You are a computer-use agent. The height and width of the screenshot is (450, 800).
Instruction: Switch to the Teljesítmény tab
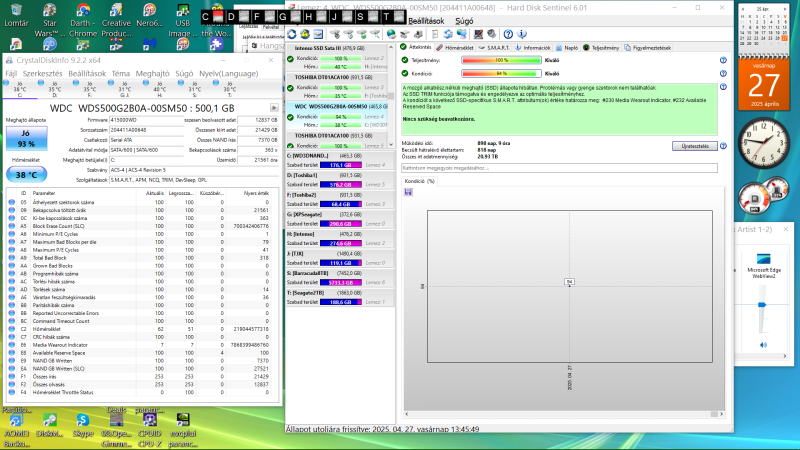[601, 47]
